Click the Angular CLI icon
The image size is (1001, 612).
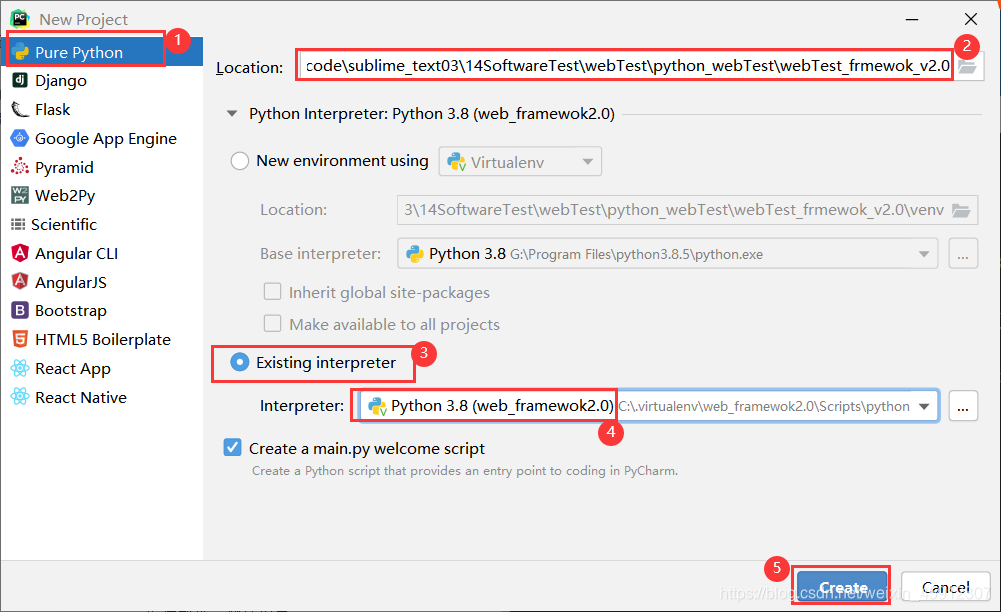(x=20, y=253)
